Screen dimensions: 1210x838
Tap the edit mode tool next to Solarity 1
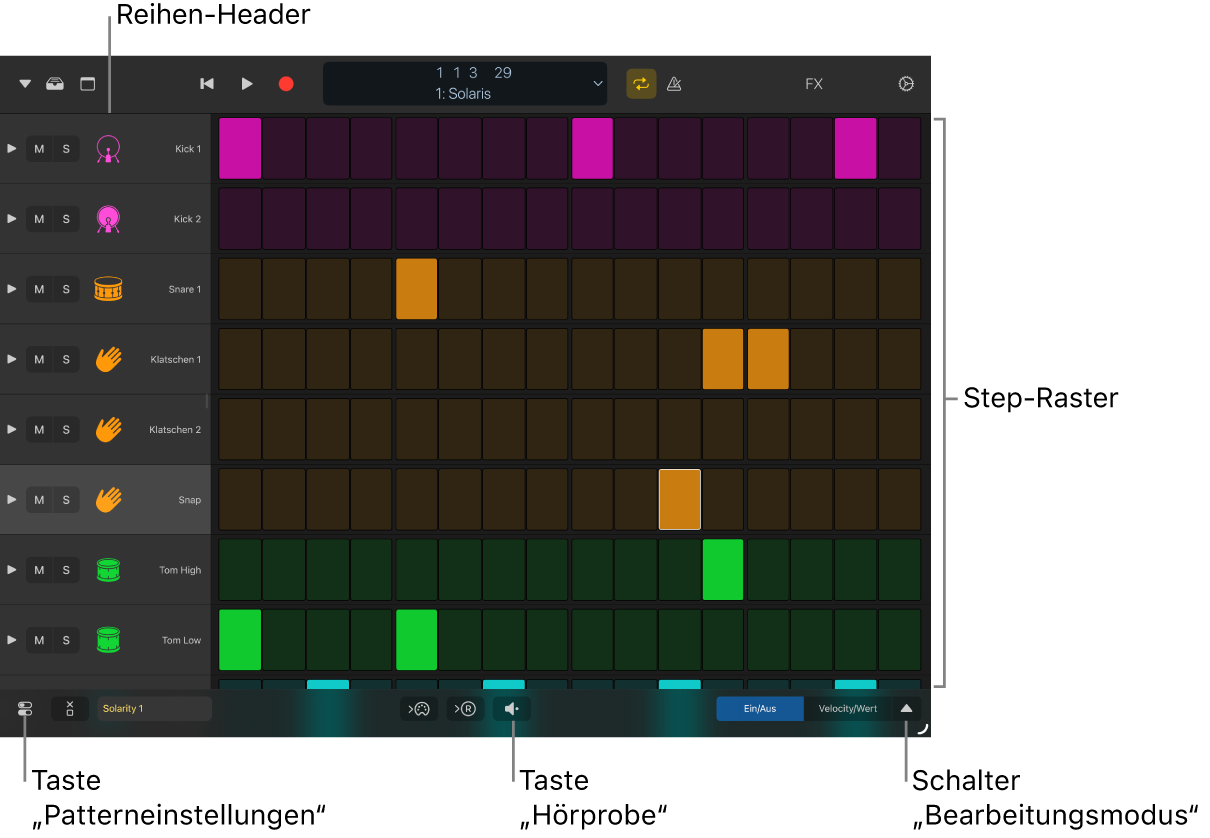tap(69, 708)
